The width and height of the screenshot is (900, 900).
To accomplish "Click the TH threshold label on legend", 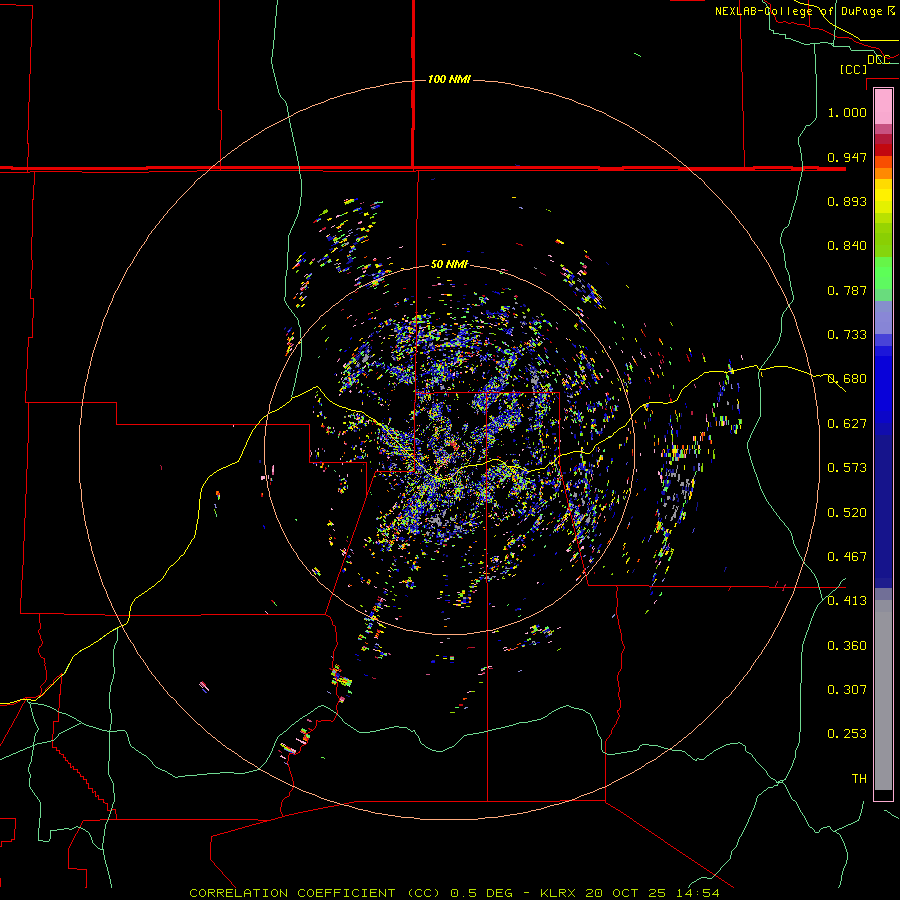I will click(x=859, y=779).
